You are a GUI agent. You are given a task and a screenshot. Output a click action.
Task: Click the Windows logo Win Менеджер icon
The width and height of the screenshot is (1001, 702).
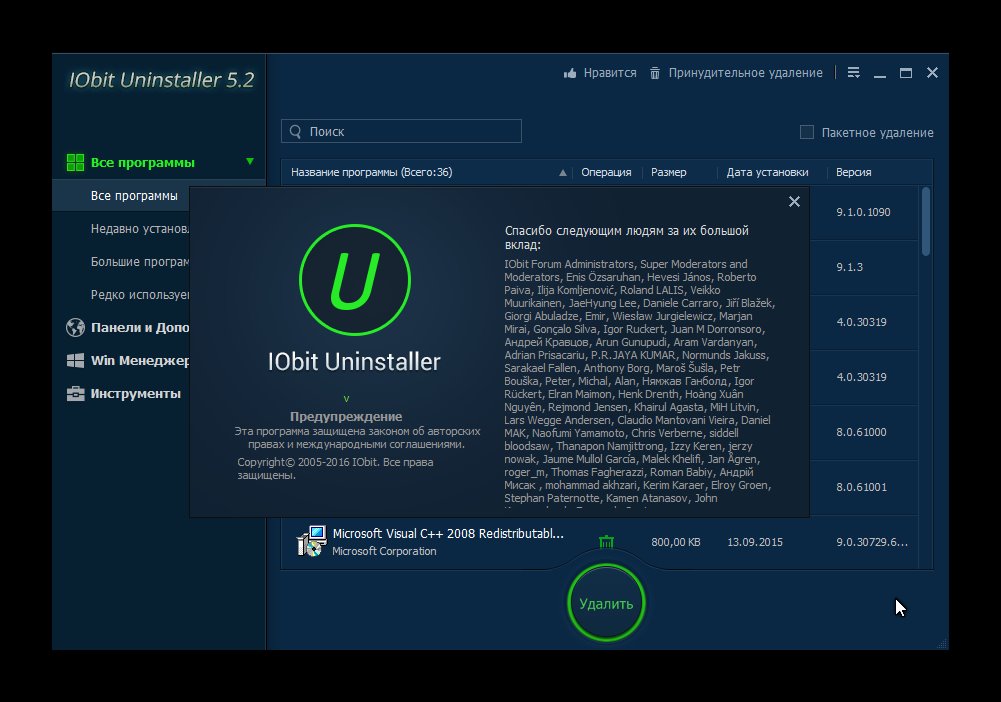point(75,361)
